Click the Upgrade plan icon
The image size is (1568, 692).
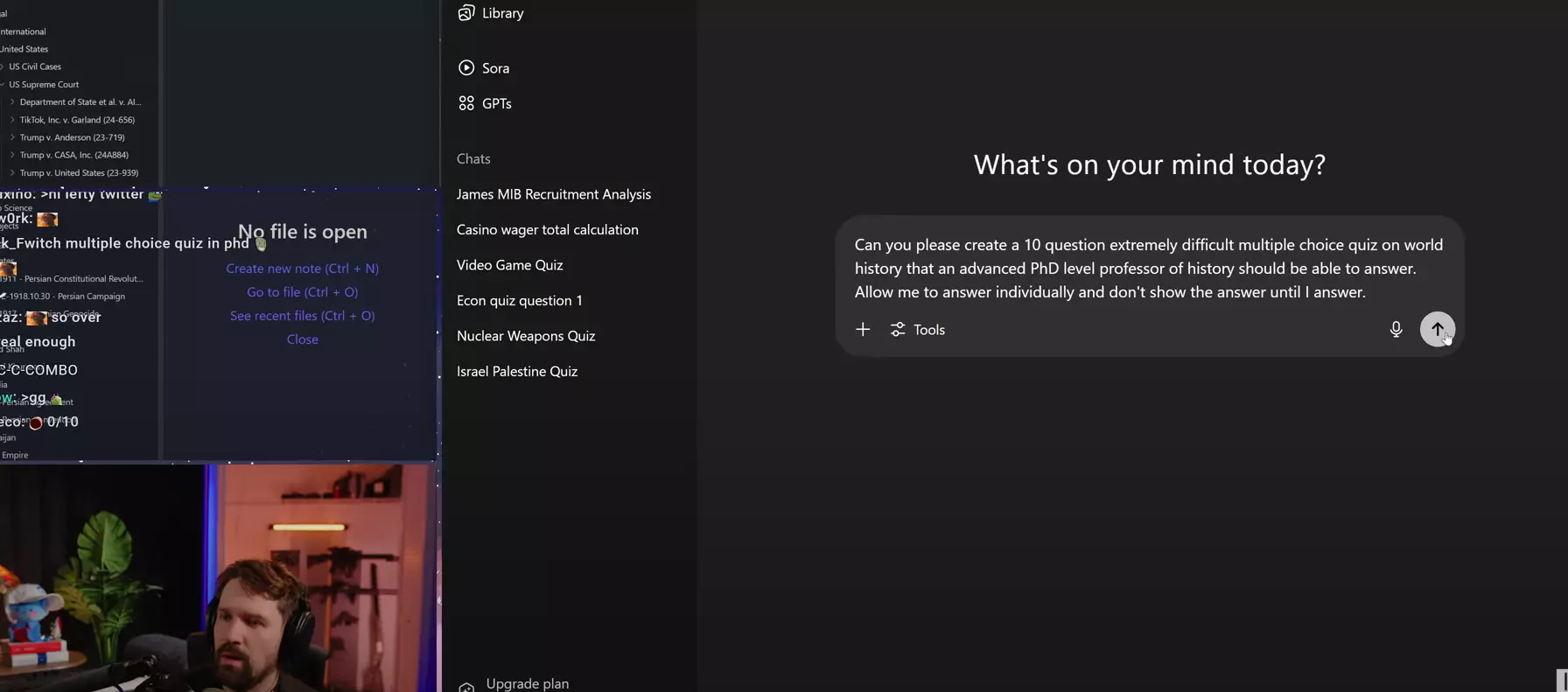pos(466,687)
